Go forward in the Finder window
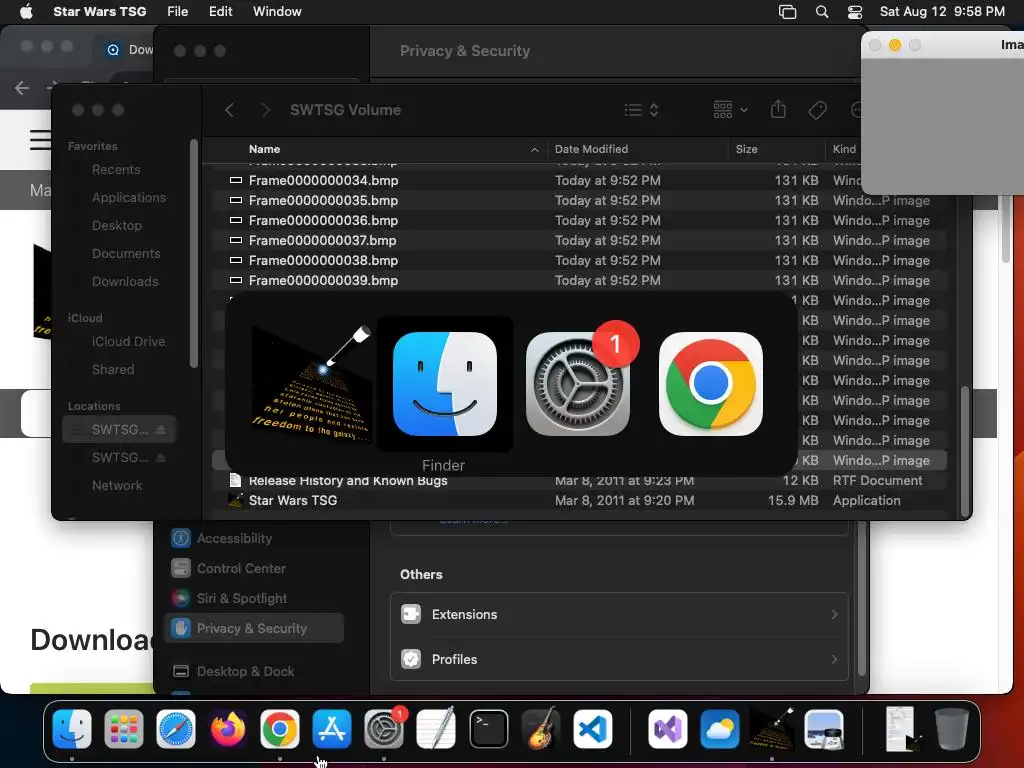The width and height of the screenshot is (1024, 768). [265, 110]
